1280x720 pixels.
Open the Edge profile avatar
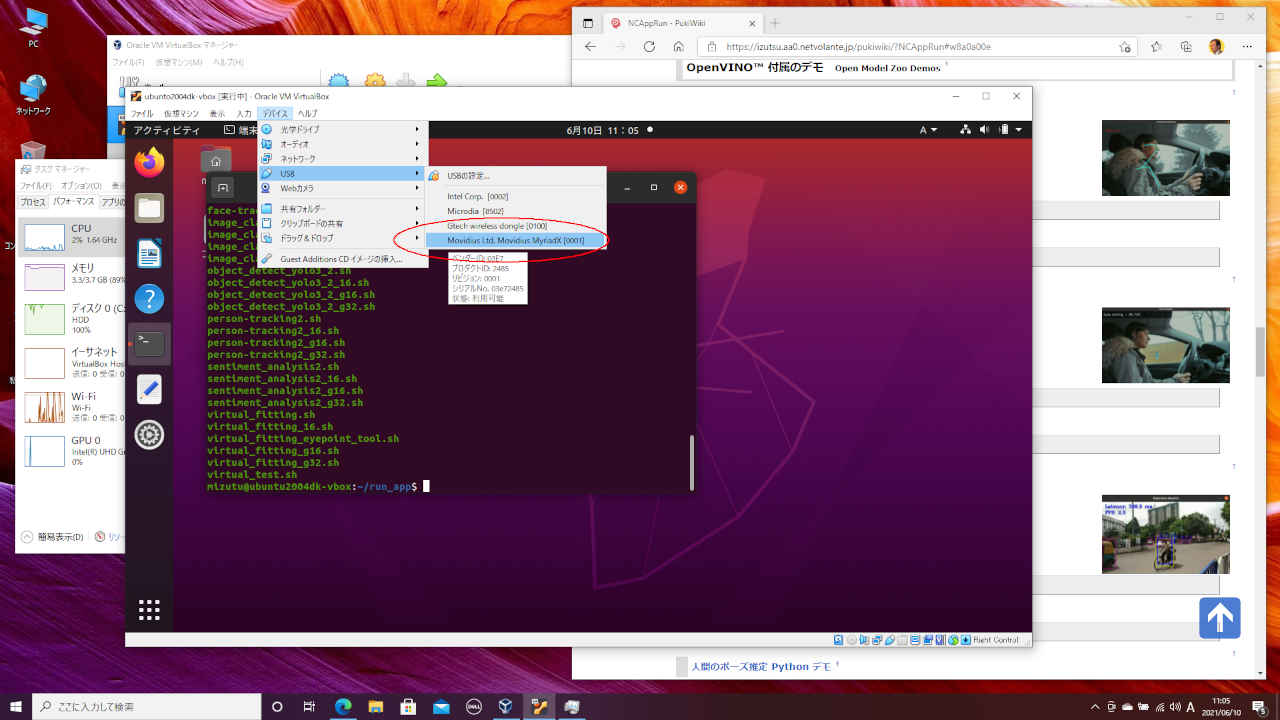[1216, 47]
